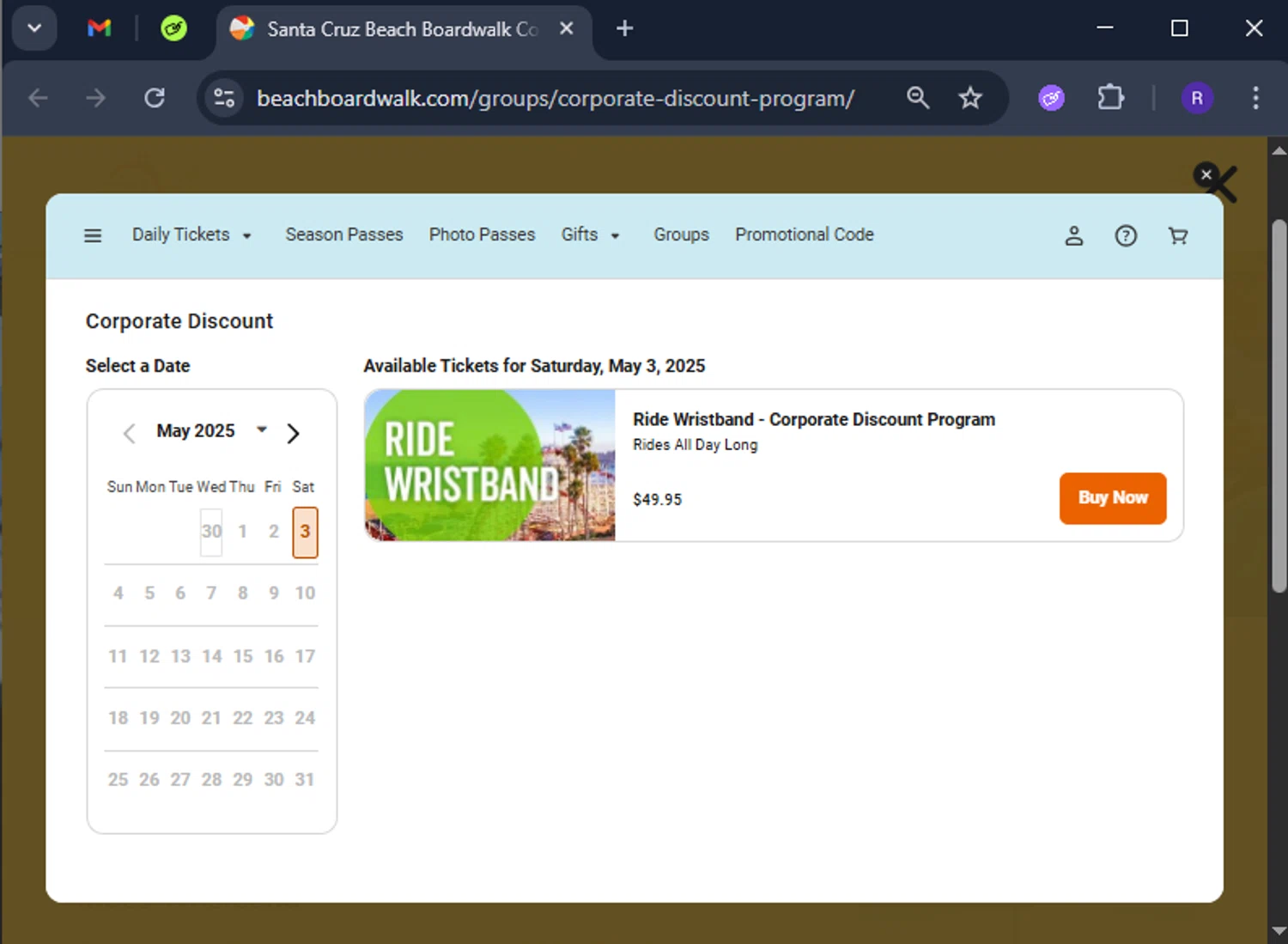Select May 26 on the calendar

tap(149, 780)
